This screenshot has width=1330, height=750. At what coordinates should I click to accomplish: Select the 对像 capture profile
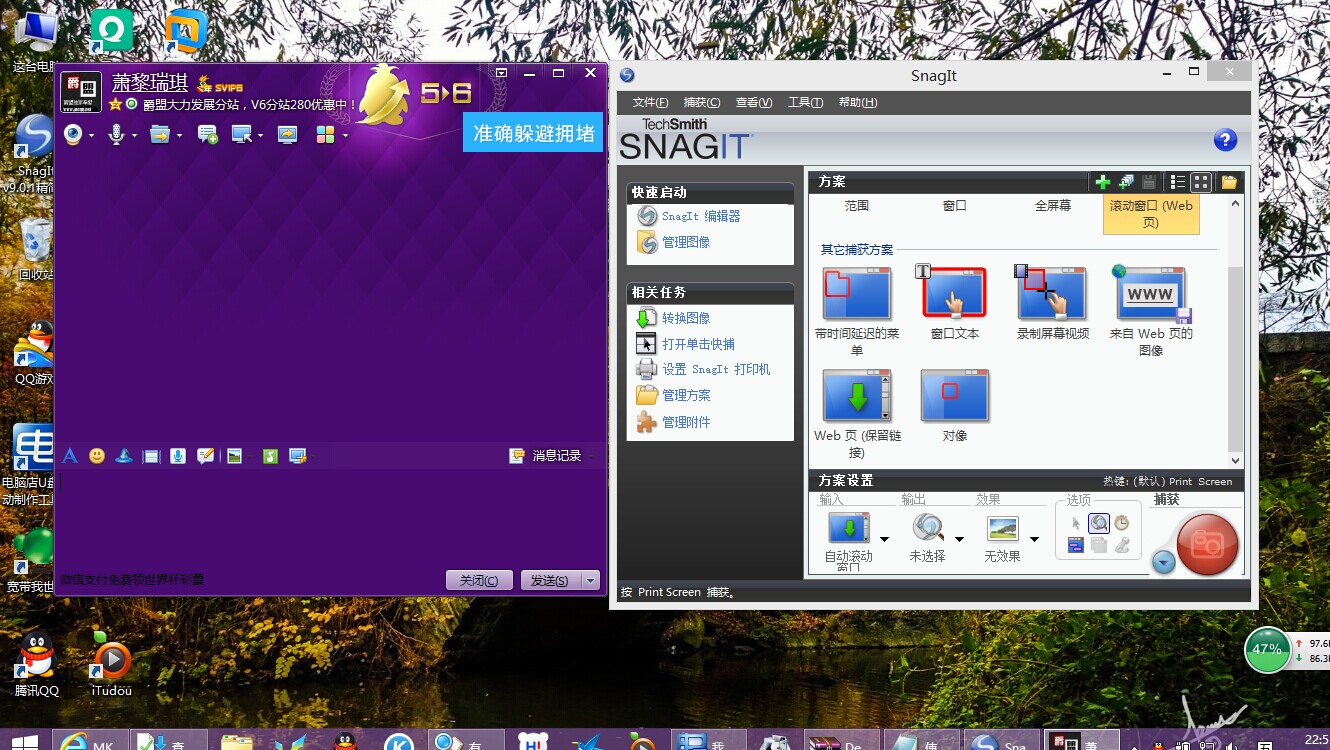[x=955, y=406]
